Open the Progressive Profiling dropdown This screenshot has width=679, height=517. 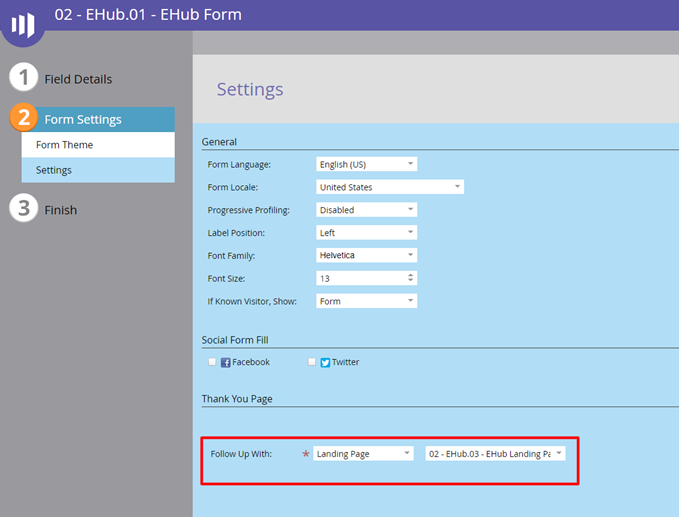pyautogui.click(x=366, y=210)
